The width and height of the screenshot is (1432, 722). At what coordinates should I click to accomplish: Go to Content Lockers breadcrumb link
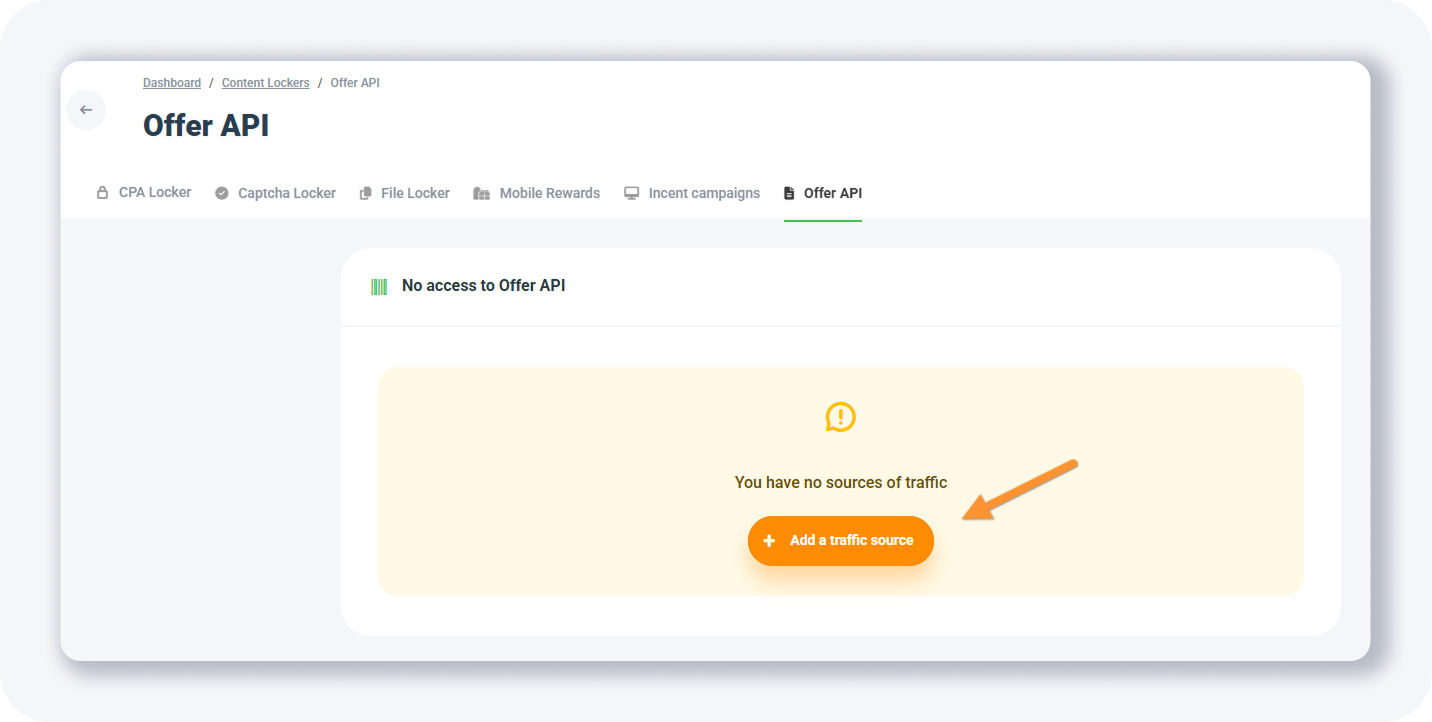coord(265,83)
